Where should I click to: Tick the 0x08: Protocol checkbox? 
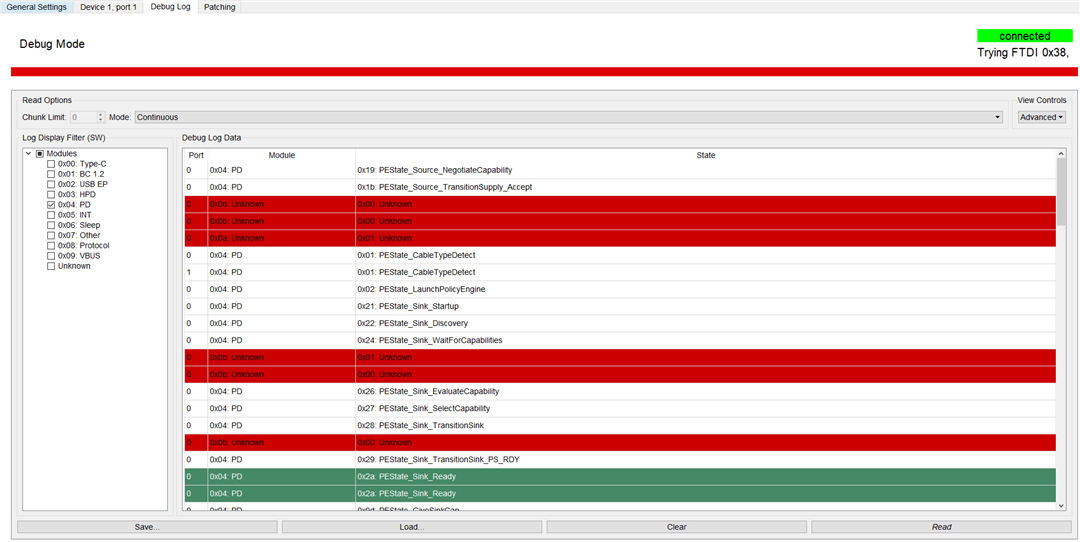[51, 245]
